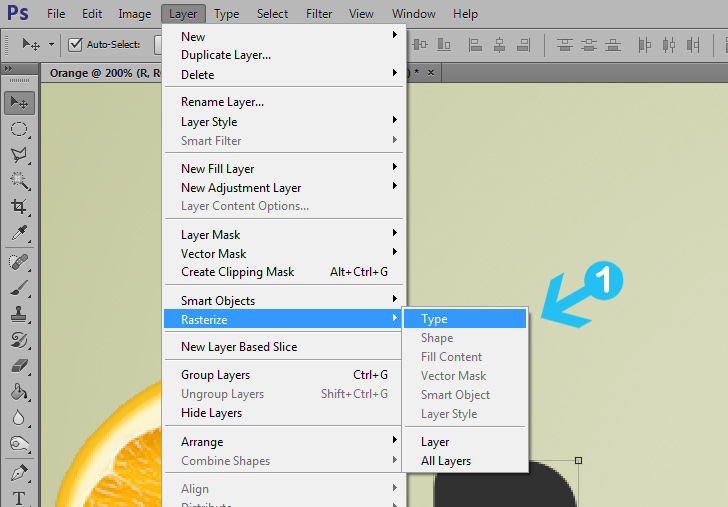Click Align Bottom Edges icon

[444, 45]
